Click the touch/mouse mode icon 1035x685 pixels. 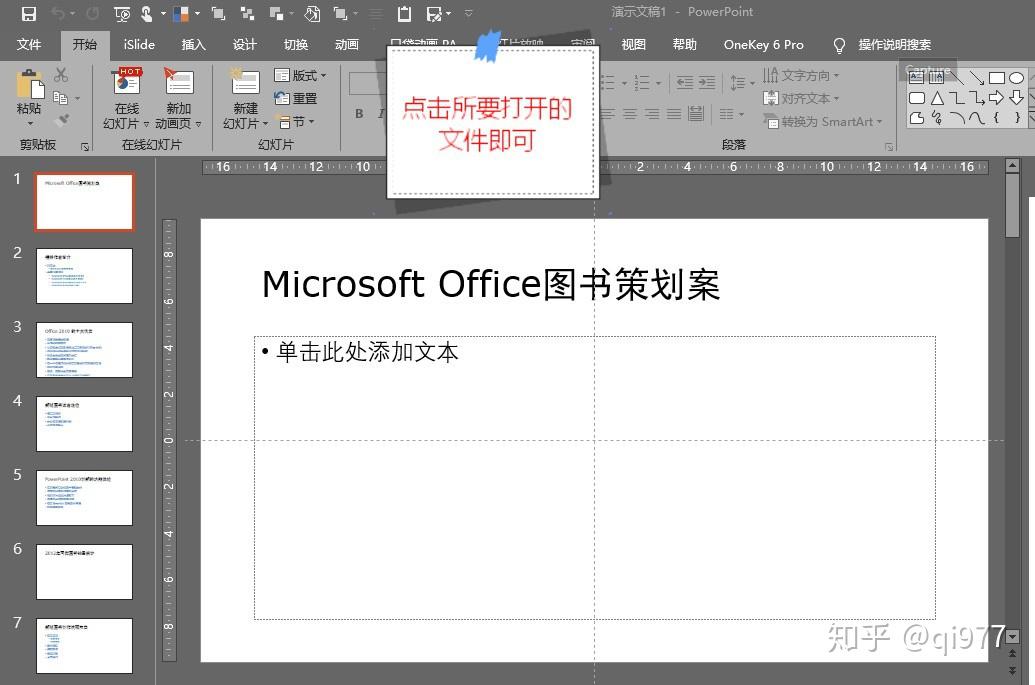point(147,14)
